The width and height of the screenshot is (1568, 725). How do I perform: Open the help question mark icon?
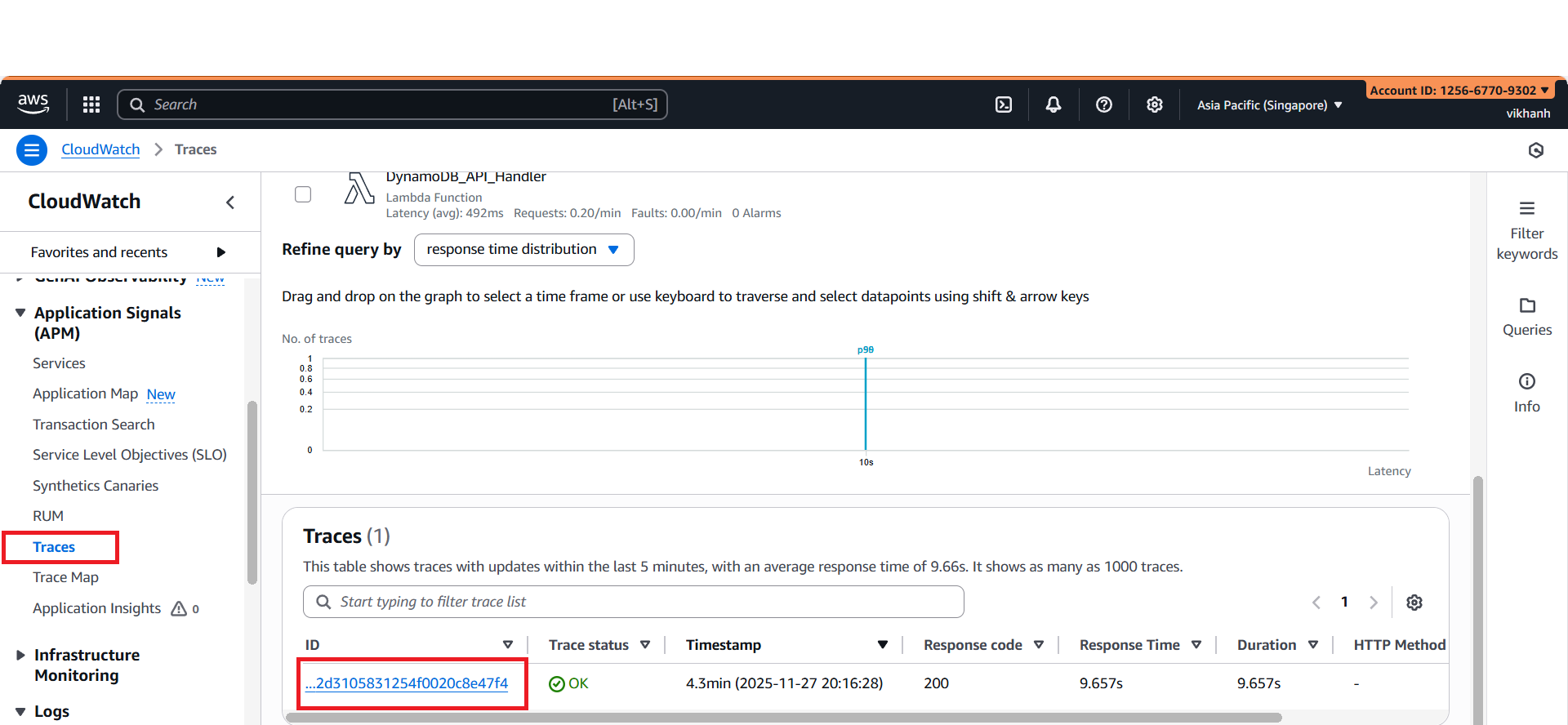[1104, 105]
